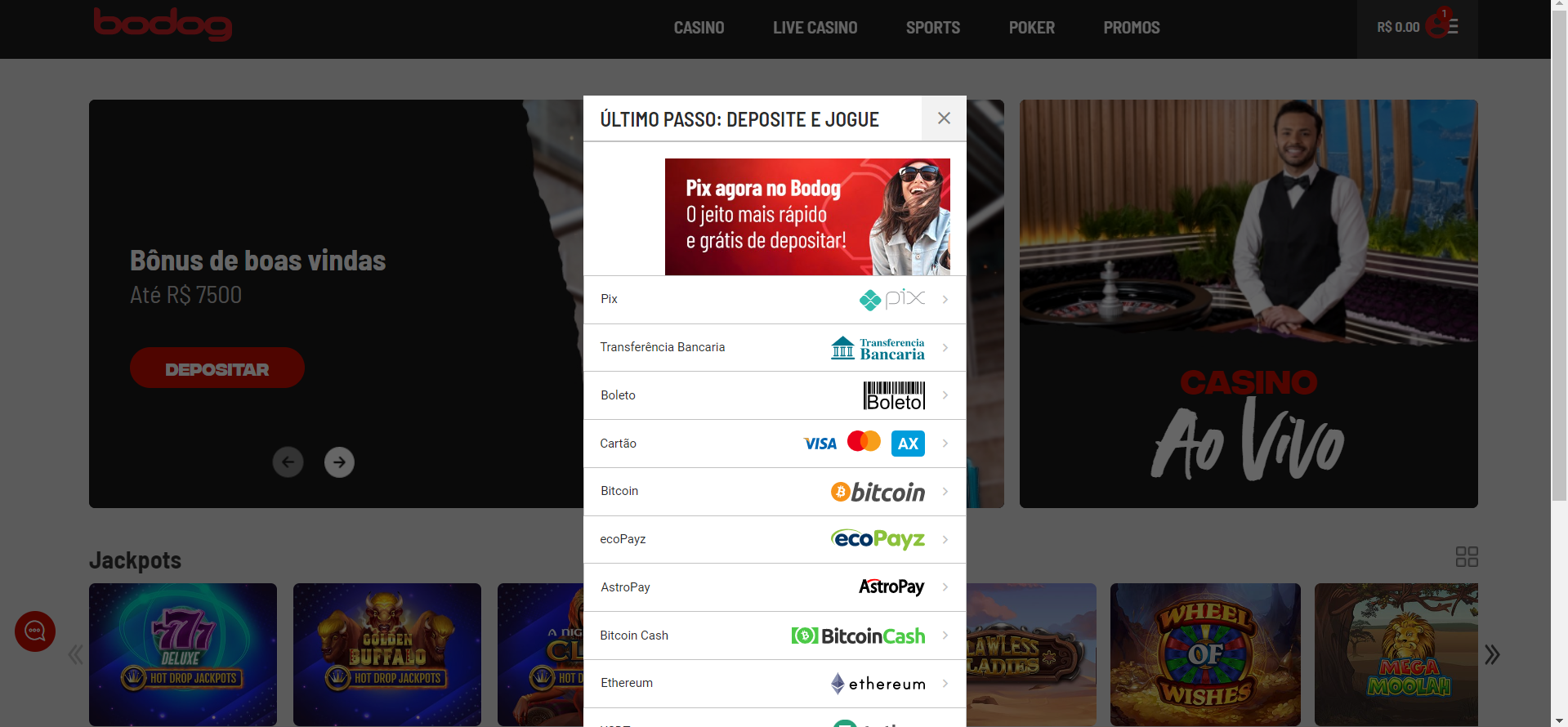Click the Pix logo icon

coord(892,299)
